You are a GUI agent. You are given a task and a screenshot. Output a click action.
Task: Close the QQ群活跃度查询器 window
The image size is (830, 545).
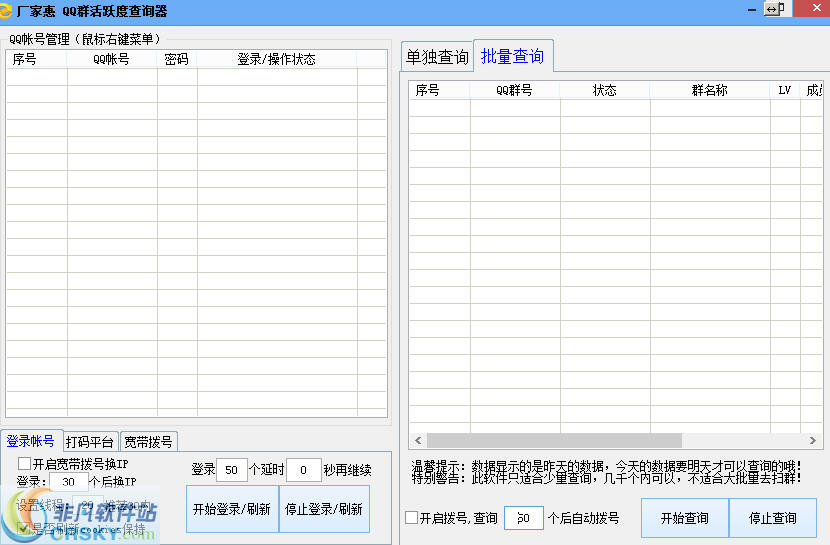816,8
